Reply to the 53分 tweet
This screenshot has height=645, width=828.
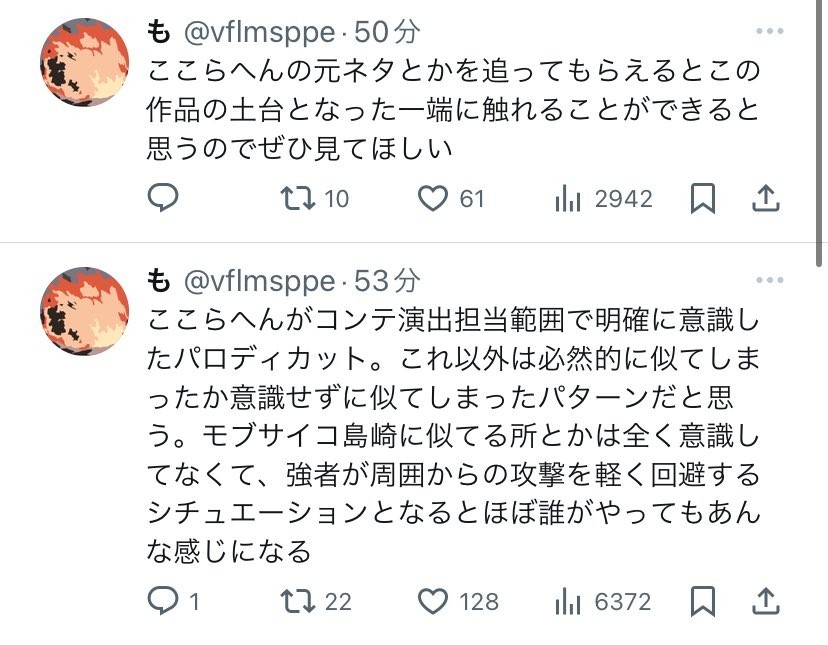163,601
